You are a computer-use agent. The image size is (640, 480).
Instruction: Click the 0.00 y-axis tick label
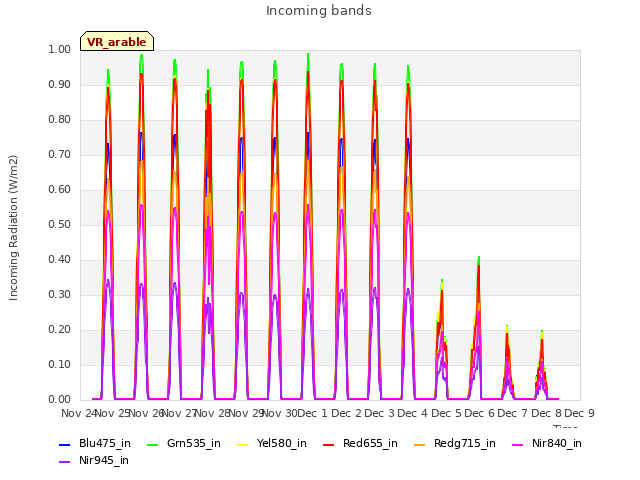pos(60,400)
